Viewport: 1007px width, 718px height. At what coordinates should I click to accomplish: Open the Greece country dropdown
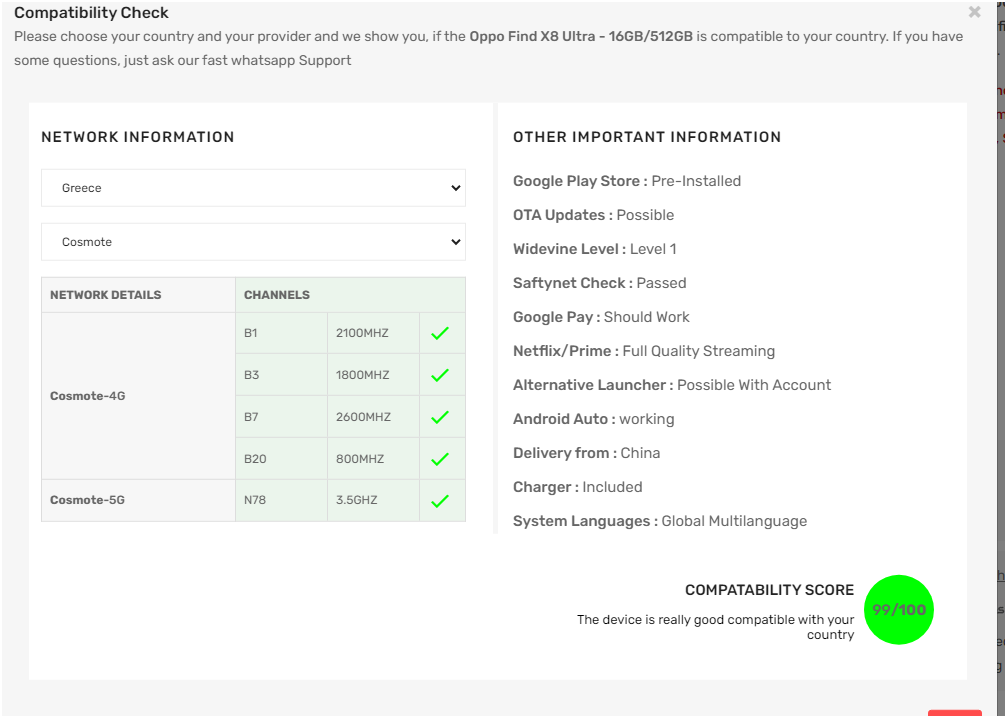tap(253, 188)
